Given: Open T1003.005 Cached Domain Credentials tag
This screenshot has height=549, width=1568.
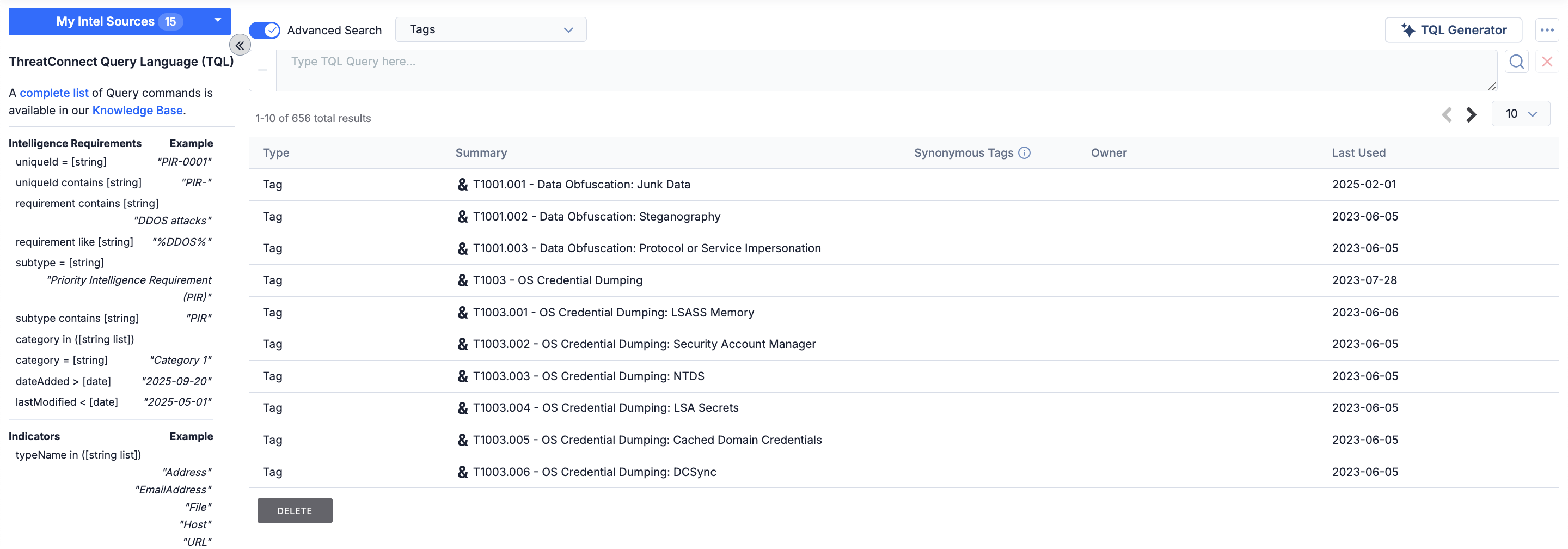Looking at the screenshot, I should pos(647,440).
